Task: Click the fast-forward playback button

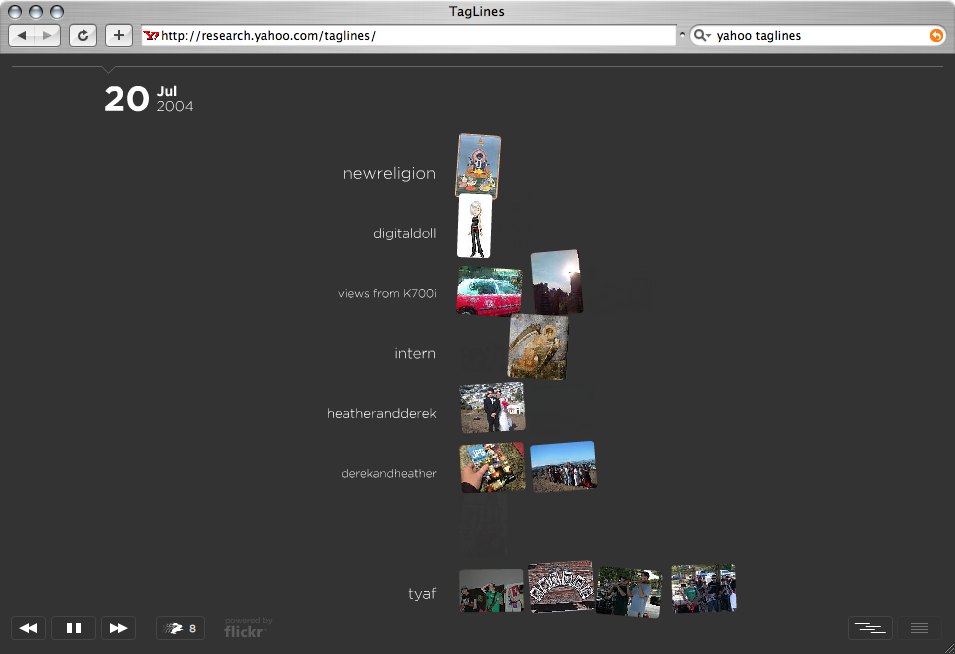Action: (x=118, y=628)
